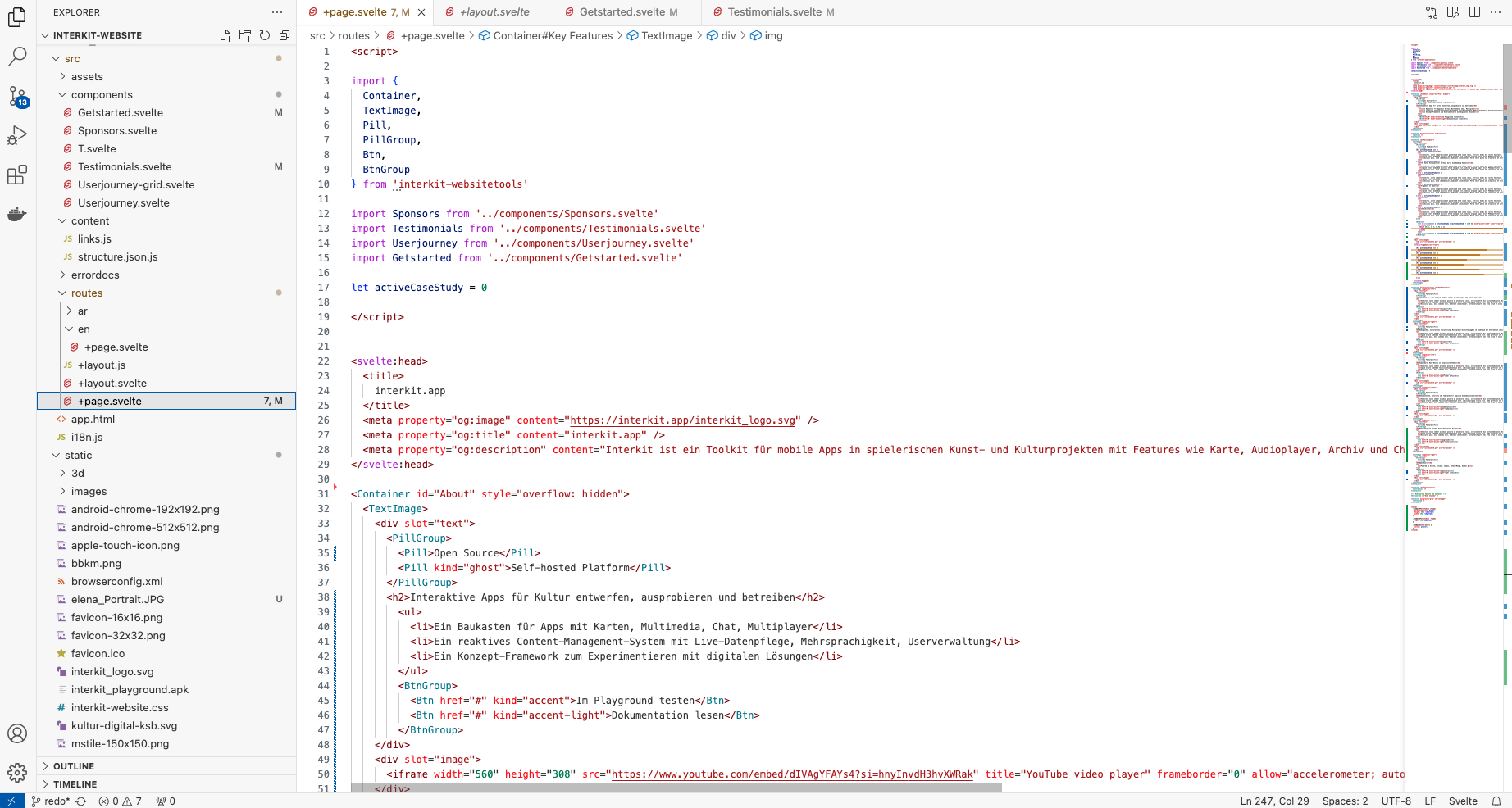Open the Search view in activity bar
The height and width of the screenshot is (808, 1512).
(x=17, y=57)
